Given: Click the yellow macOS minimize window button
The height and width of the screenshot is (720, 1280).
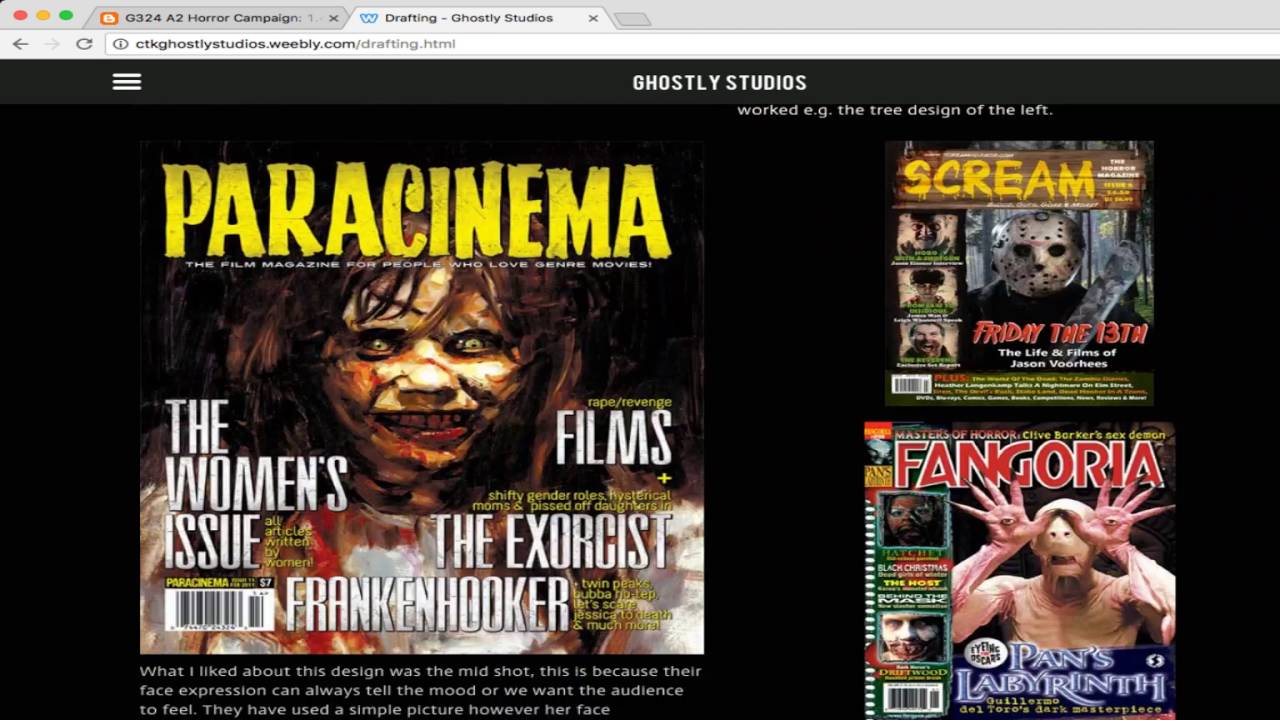Looking at the screenshot, I should (43, 15).
